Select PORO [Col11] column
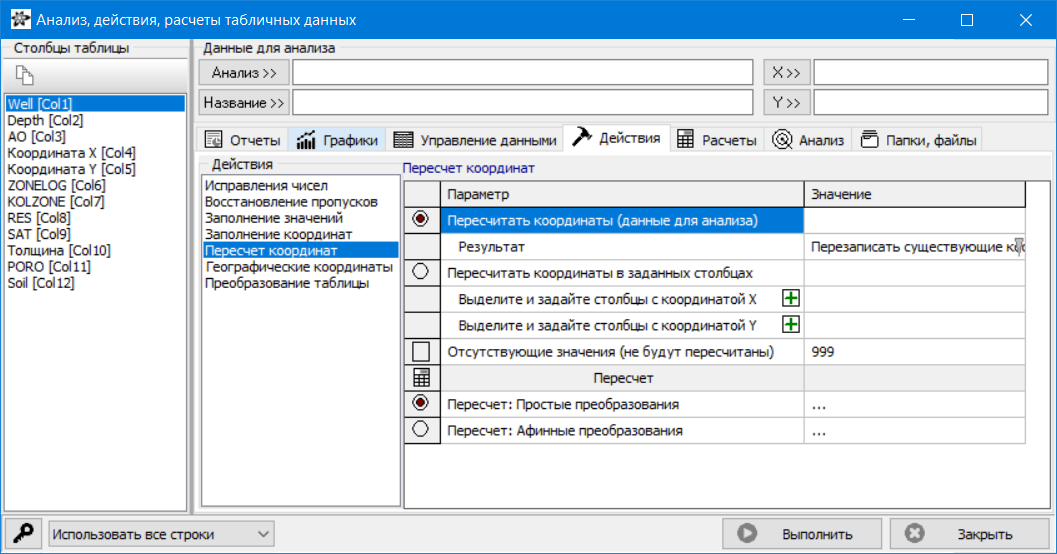The height and width of the screenshot is (554, 1057). point(49,266)
